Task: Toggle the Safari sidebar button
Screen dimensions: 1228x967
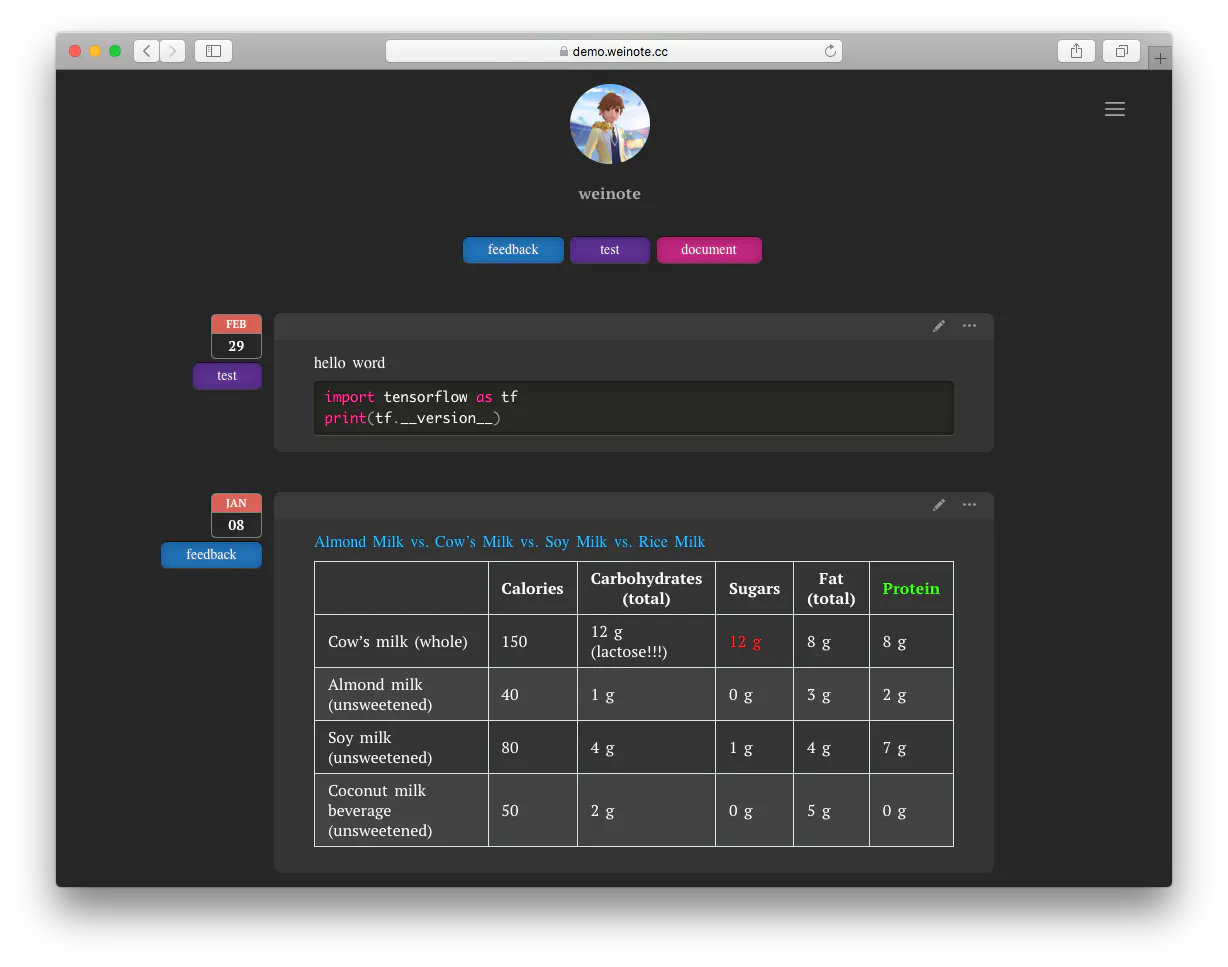Action: (x=213, y=51)
